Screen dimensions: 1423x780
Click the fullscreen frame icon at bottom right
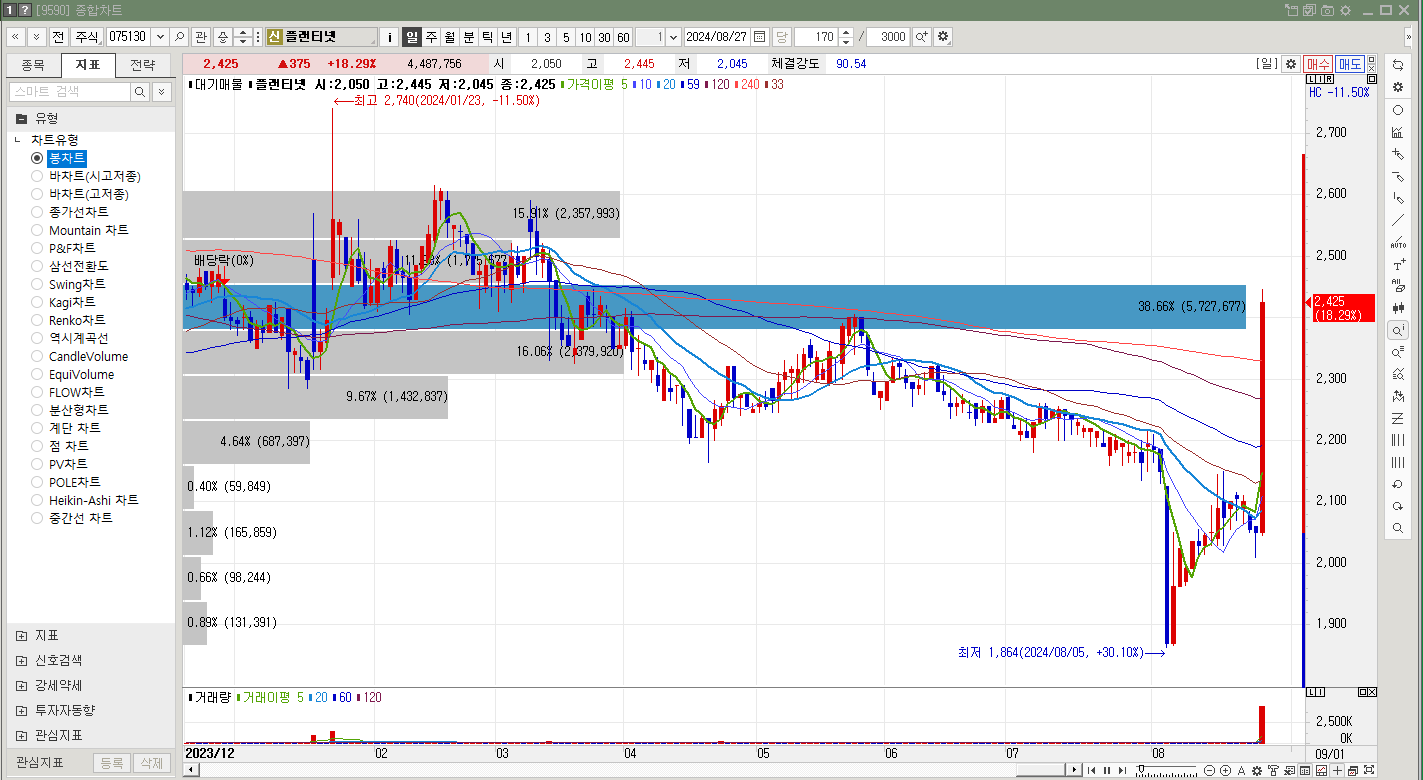pyautogui.click(x=1369, y=770)
